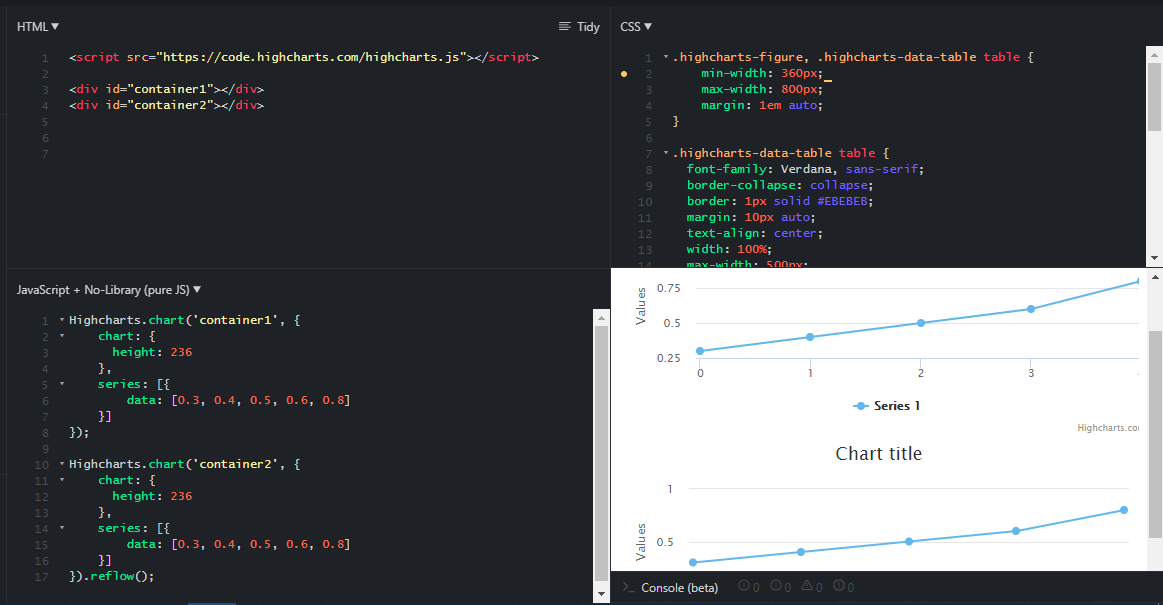This screenshot has width=1163, height=605.
Task: Click the blue Series 1 legend marker icon
Action: [861, 406]
